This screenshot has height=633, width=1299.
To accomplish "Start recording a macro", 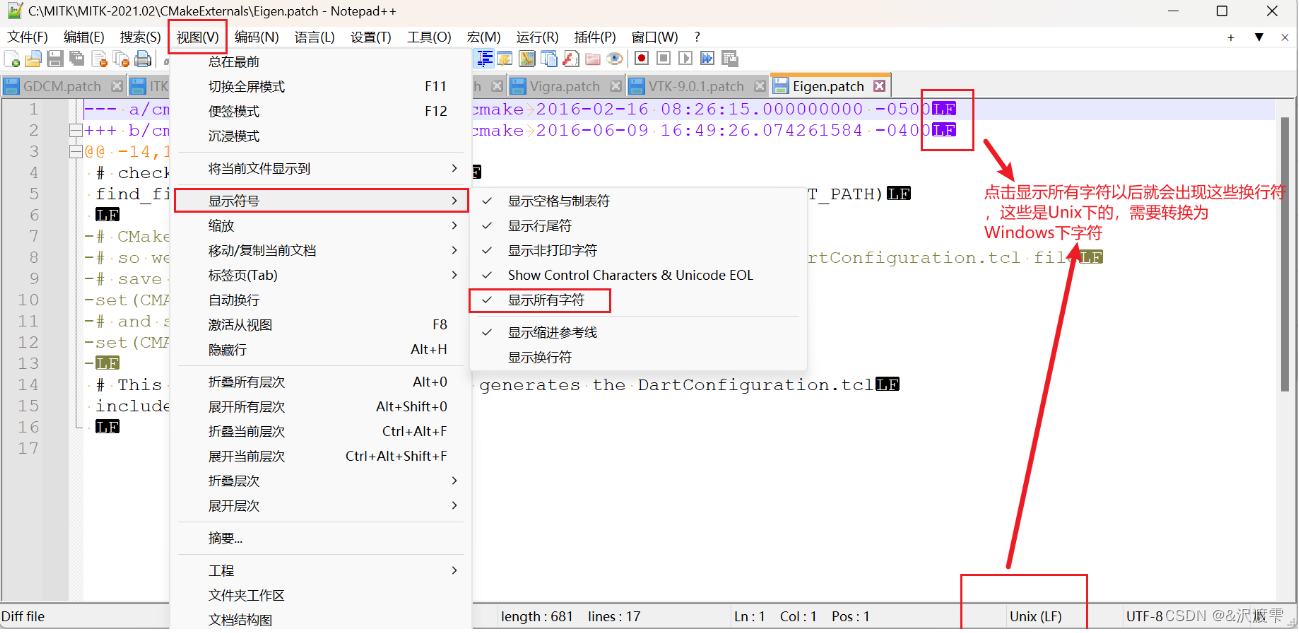I will click(642, 58).
